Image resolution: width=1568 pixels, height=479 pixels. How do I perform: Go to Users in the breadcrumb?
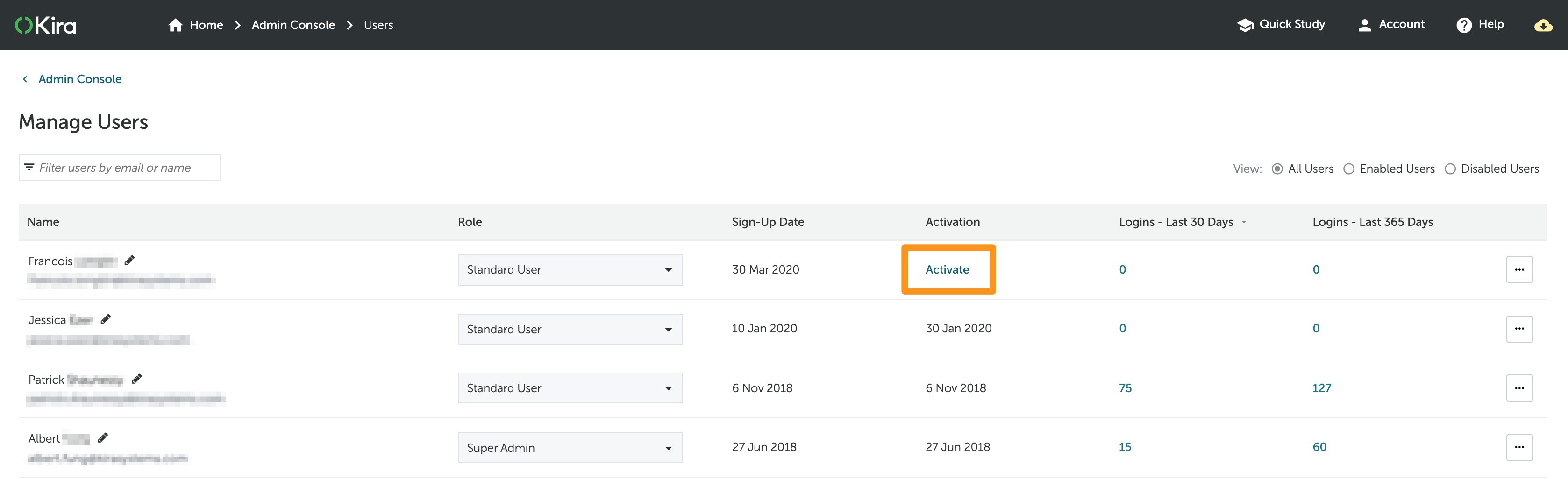[378, 25]
